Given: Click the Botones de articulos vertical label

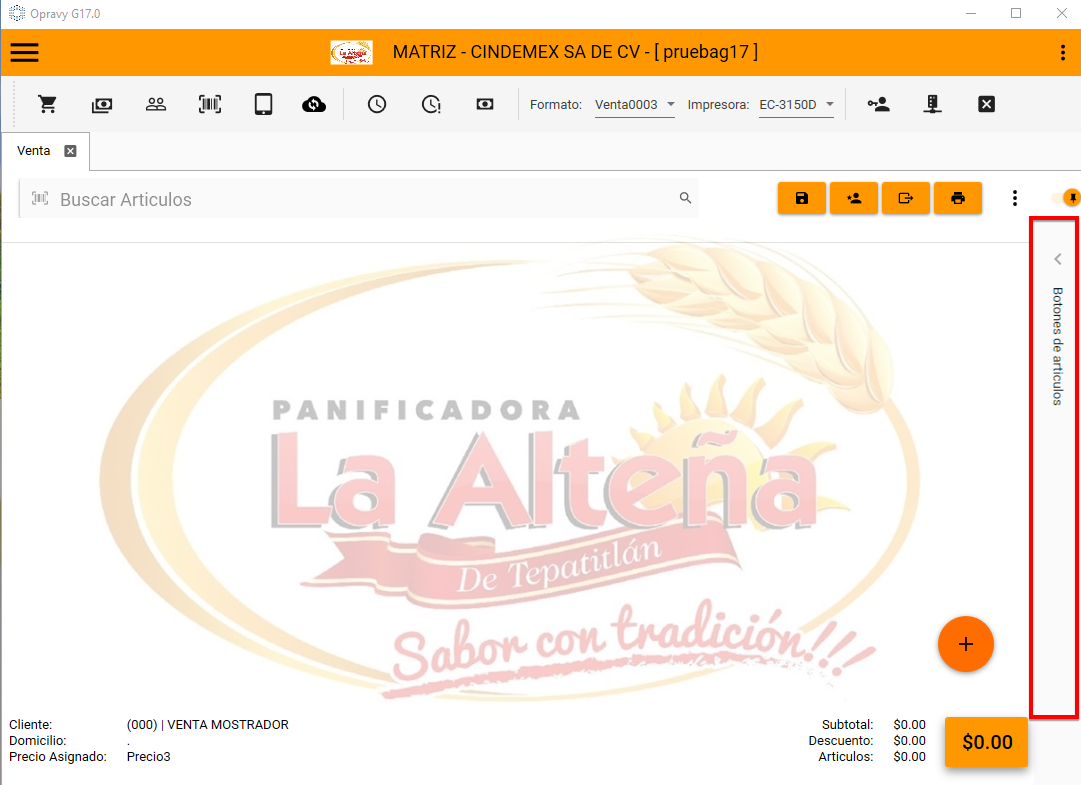Looking at the screenshot, I should 1058,346.
